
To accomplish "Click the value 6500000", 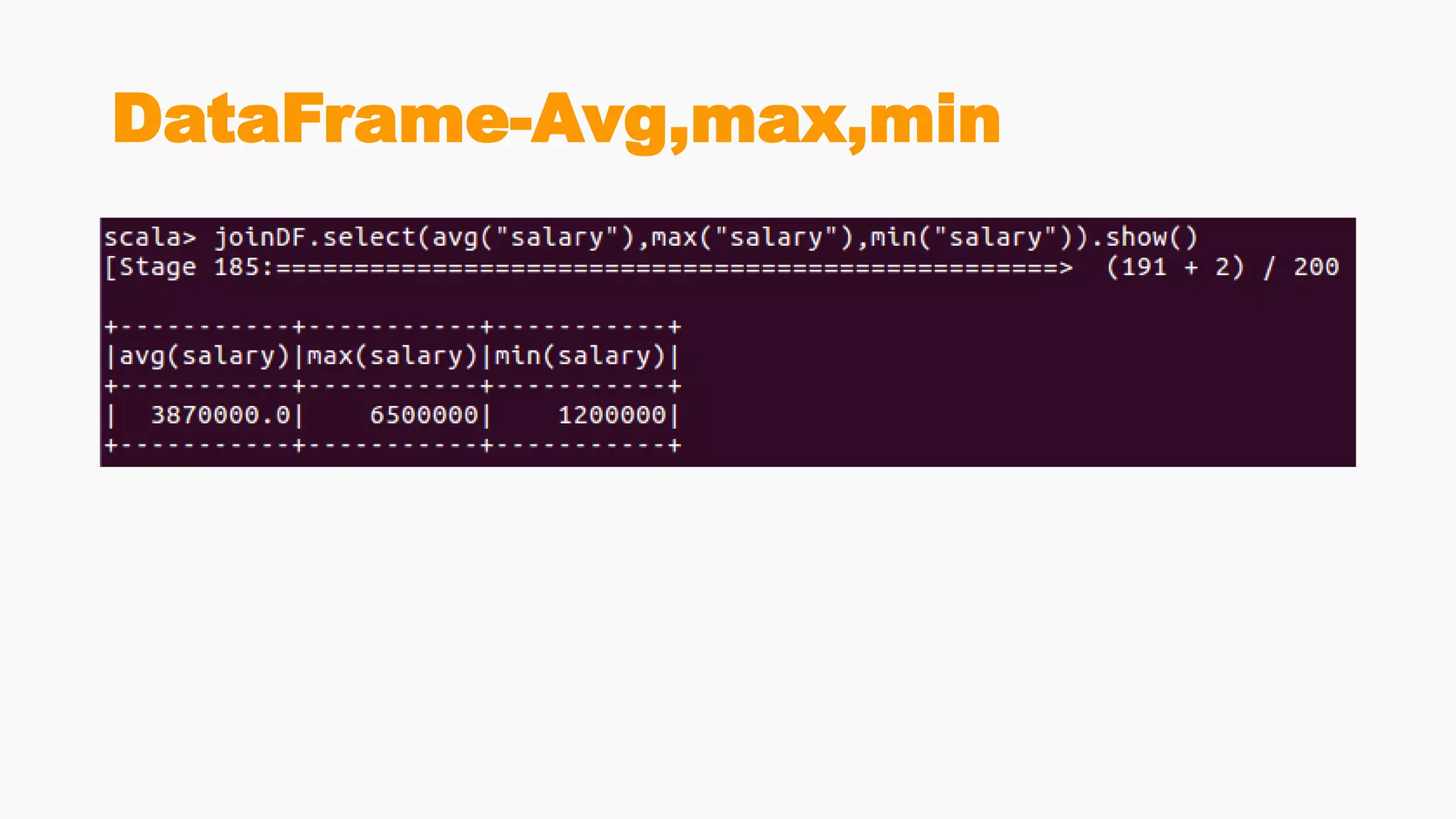I will click(424, 414).
